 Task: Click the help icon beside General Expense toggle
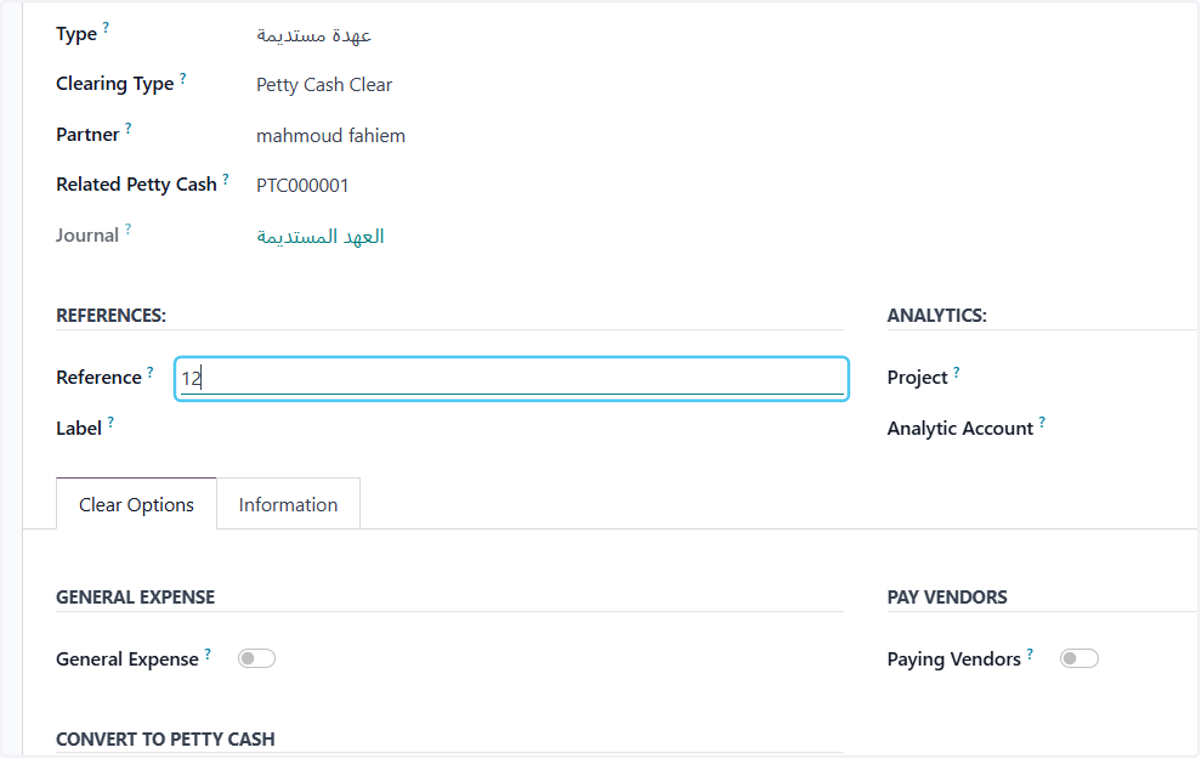[x=208, y=654]
